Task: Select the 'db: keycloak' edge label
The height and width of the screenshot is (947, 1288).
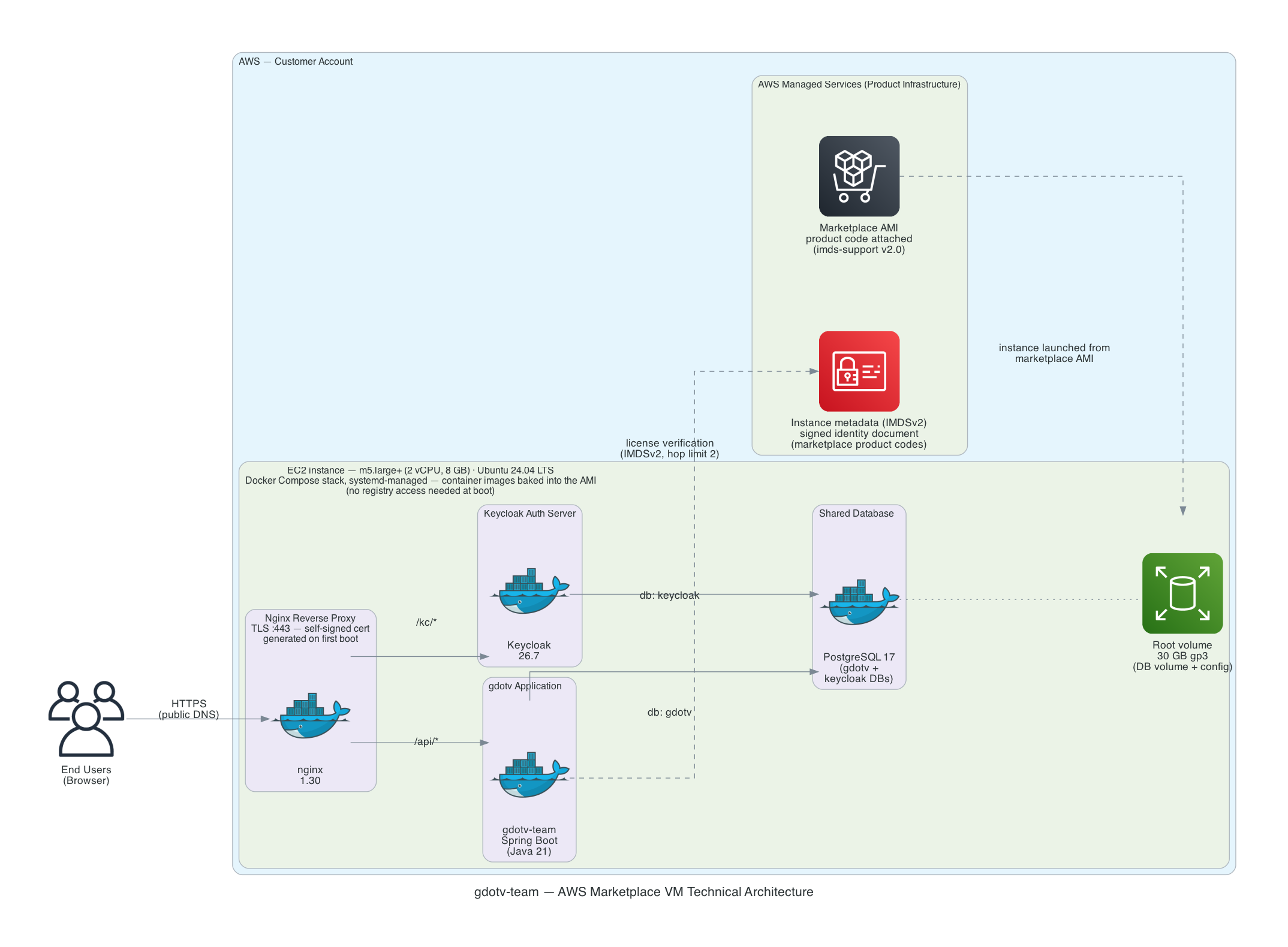Action: pyautogui.click(x=669, y=596)
